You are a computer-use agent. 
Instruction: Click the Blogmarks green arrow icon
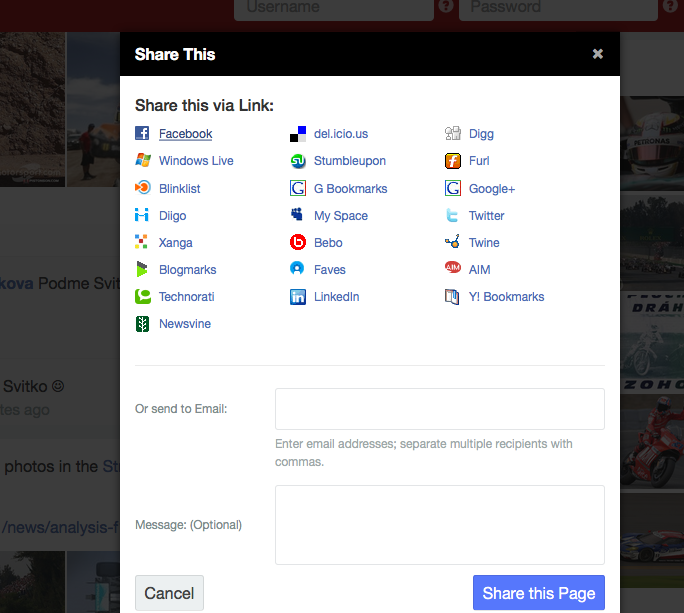pyautogui.click(x=142, y=269)
